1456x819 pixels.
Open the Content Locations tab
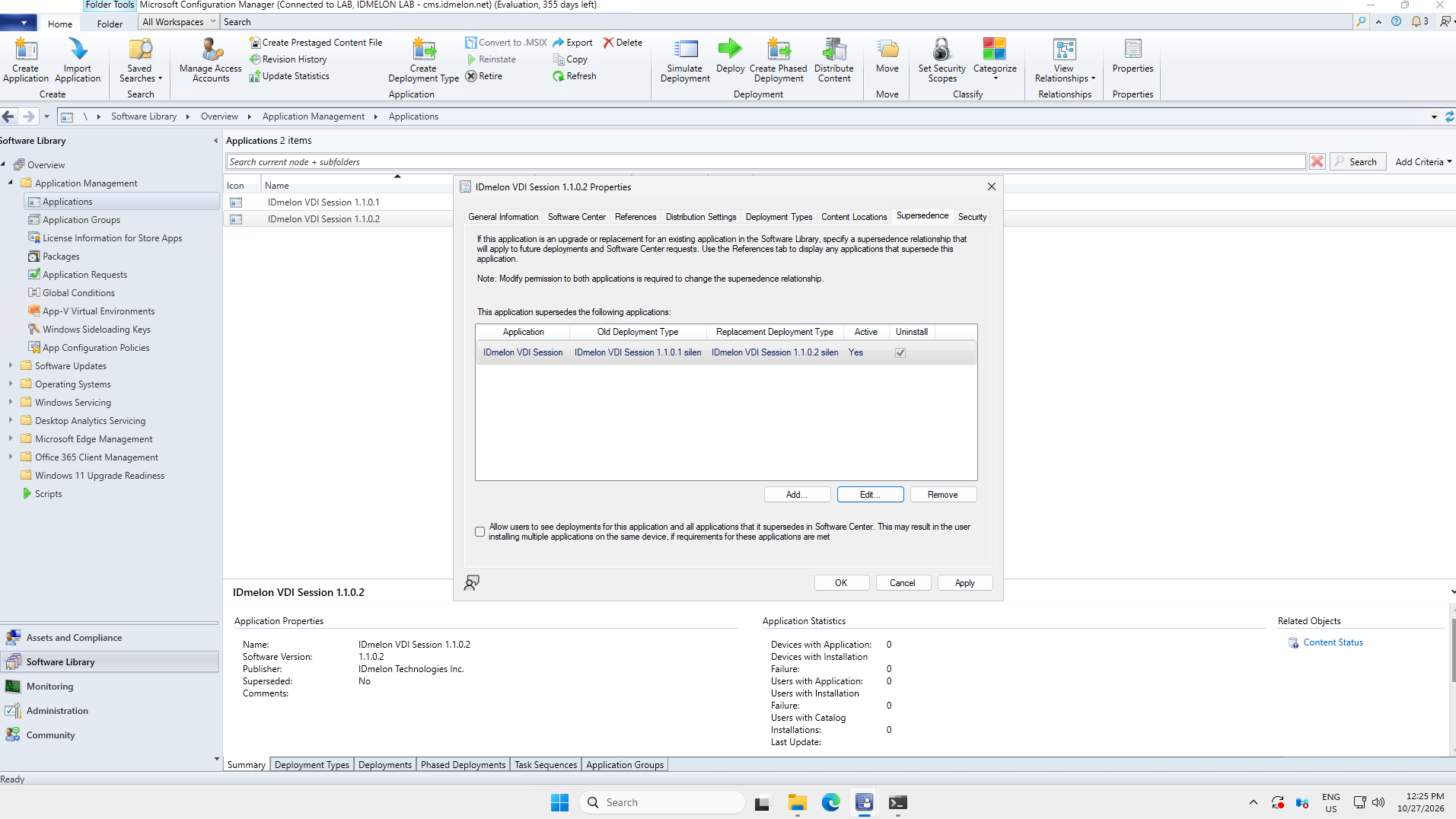[854, 217]
